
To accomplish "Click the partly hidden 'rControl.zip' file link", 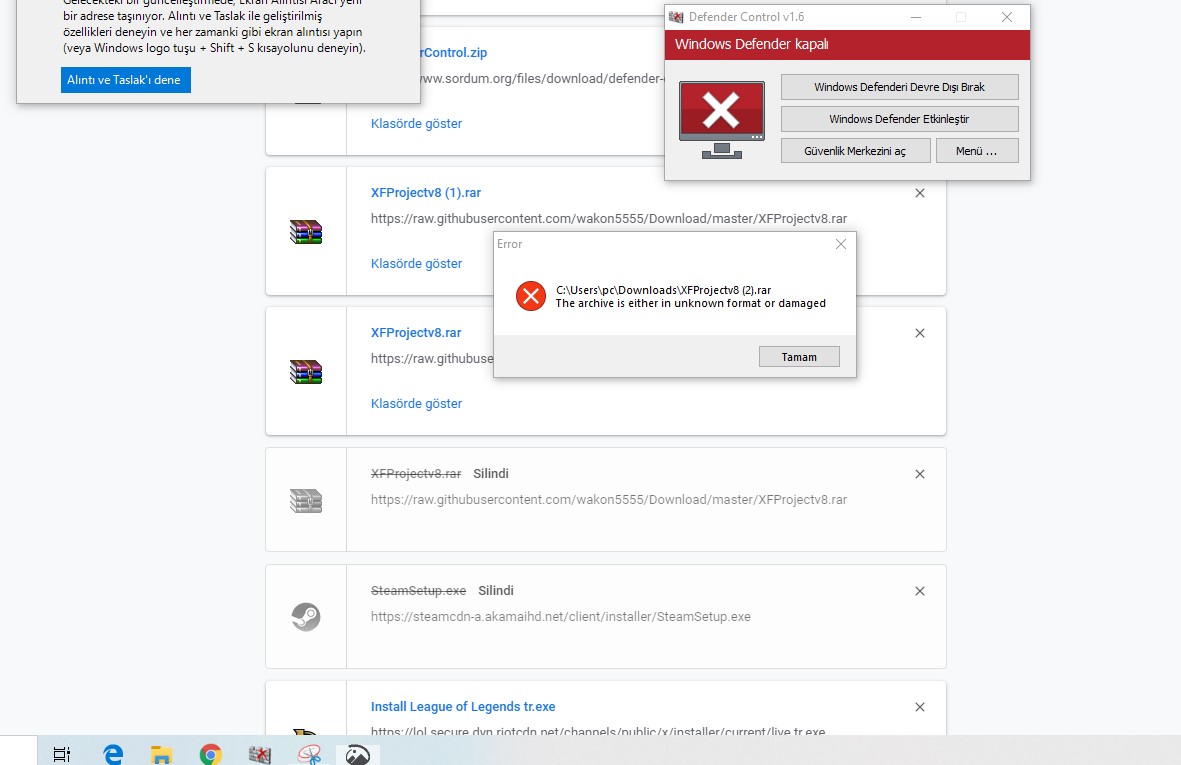I will (454, 53).
